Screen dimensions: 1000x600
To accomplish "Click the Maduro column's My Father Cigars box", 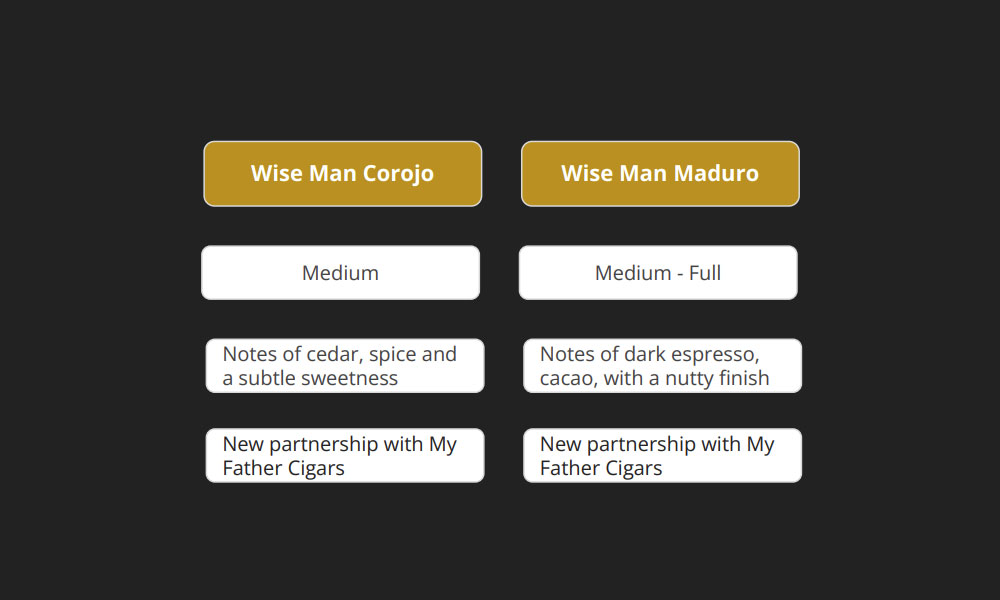I will pos(662,455).
